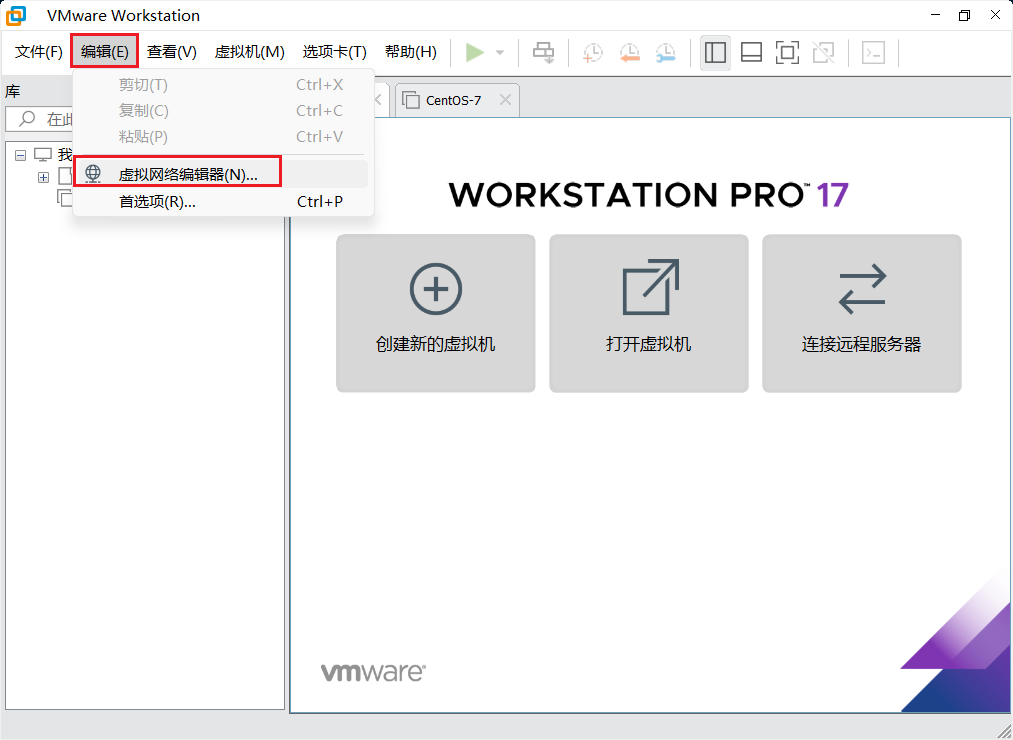Open the 虚拟机(M) menu
Viewport: 1013px width, 740px height.
249,52
